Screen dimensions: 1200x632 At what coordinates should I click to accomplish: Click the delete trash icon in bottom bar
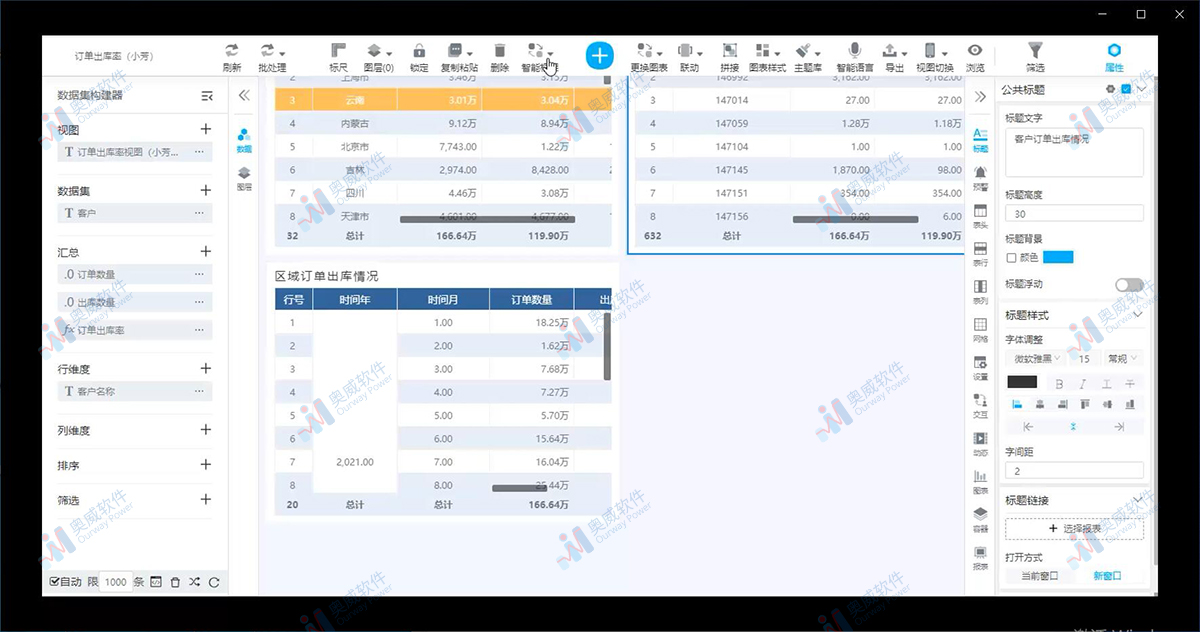[x=175, y=582]
